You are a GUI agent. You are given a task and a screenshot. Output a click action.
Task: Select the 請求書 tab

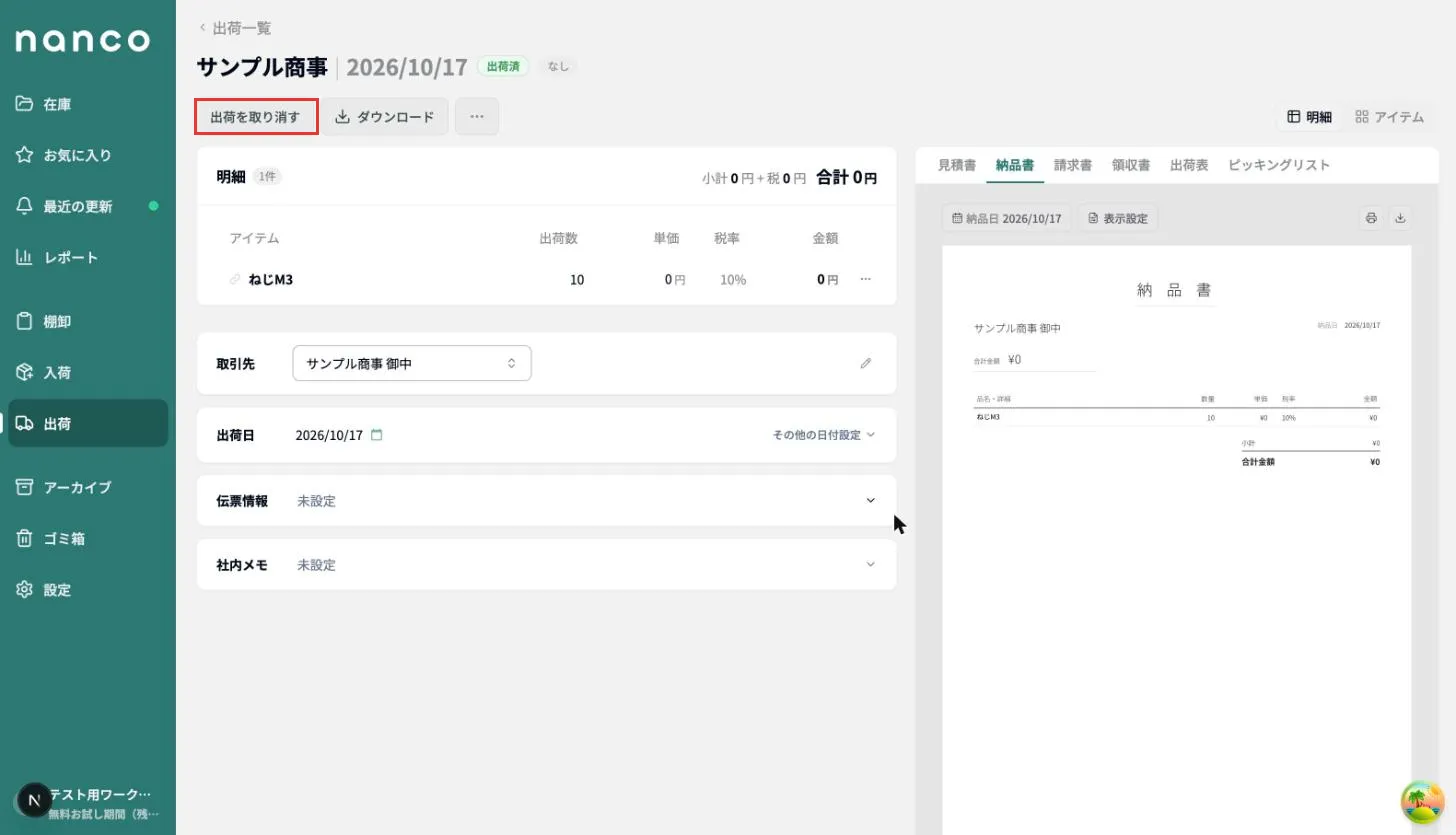coord(1073,165)
